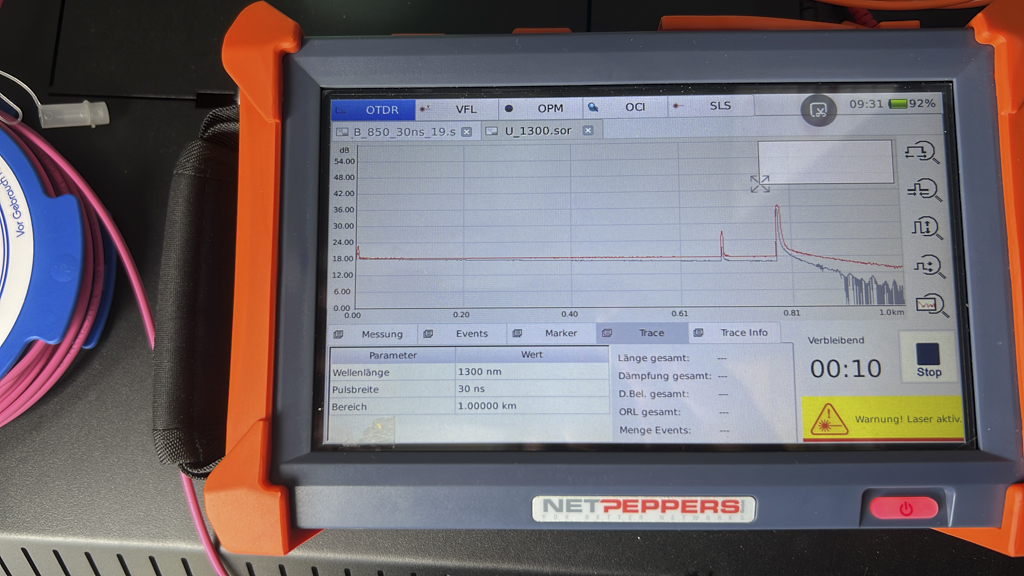Tap the red power button on device
The image size is (1024, 576).
(x=904, y=507)
